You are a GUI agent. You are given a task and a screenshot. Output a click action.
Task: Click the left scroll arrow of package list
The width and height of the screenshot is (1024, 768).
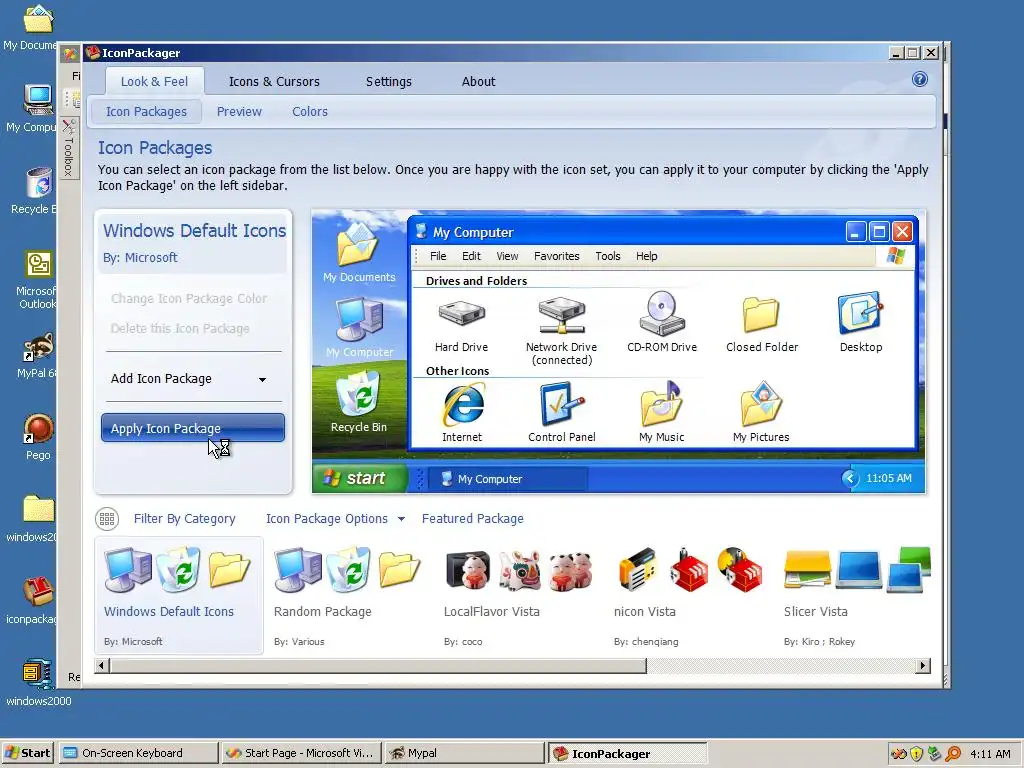point(101,666)
